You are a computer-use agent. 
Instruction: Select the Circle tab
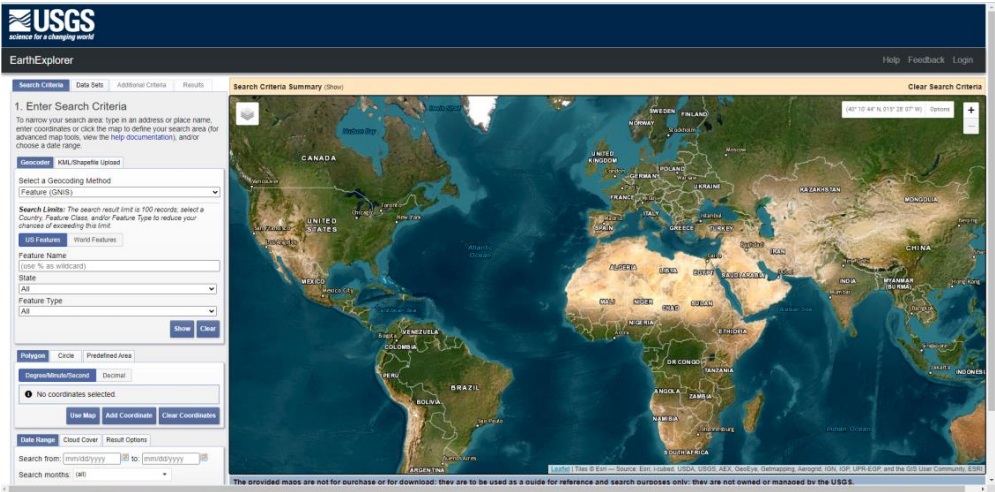66,356
